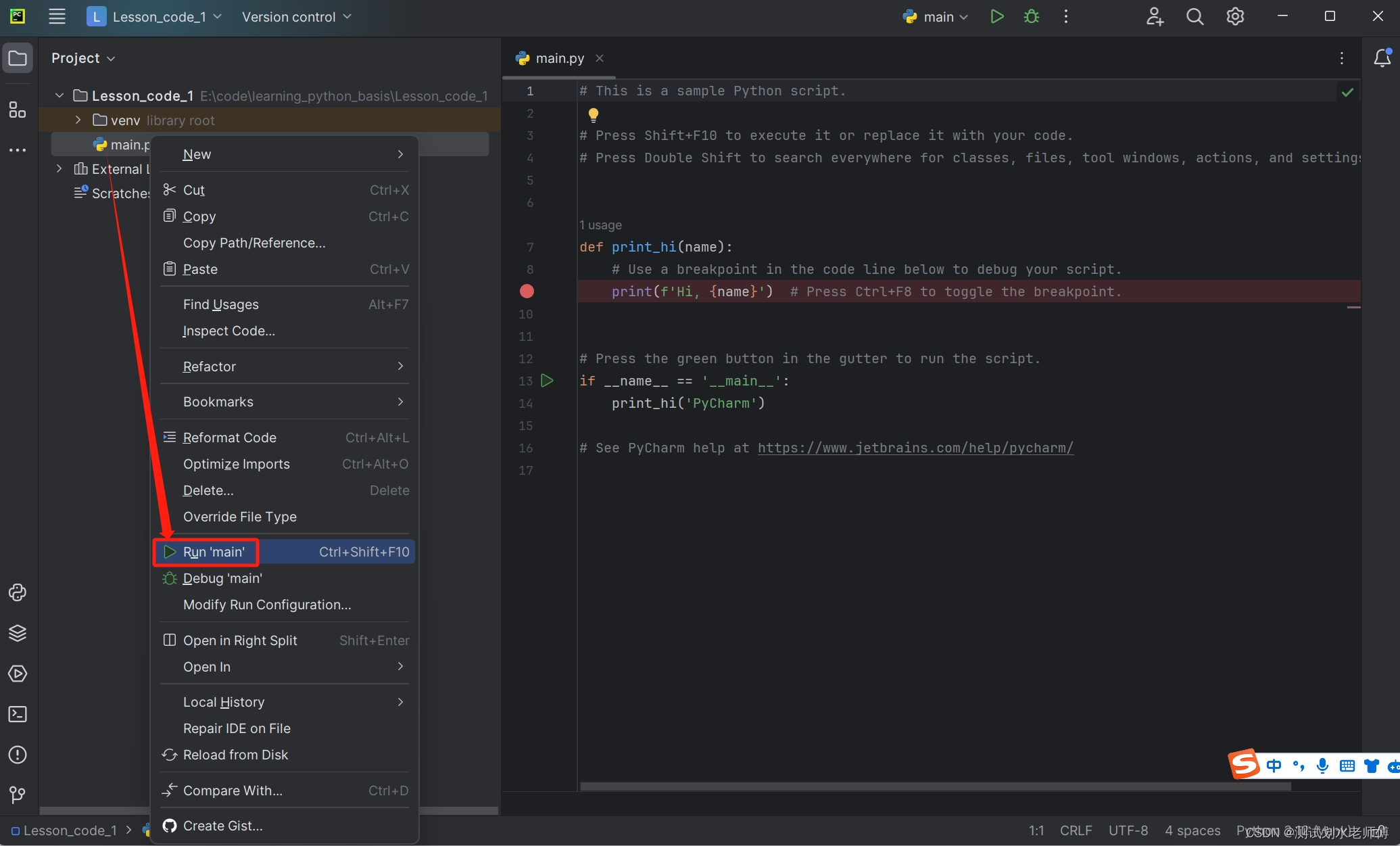The height and width of the screenshot is (846, 1400).
Task: Open Search Everywhere magnifier
Action: click(x=1194, y=17)
